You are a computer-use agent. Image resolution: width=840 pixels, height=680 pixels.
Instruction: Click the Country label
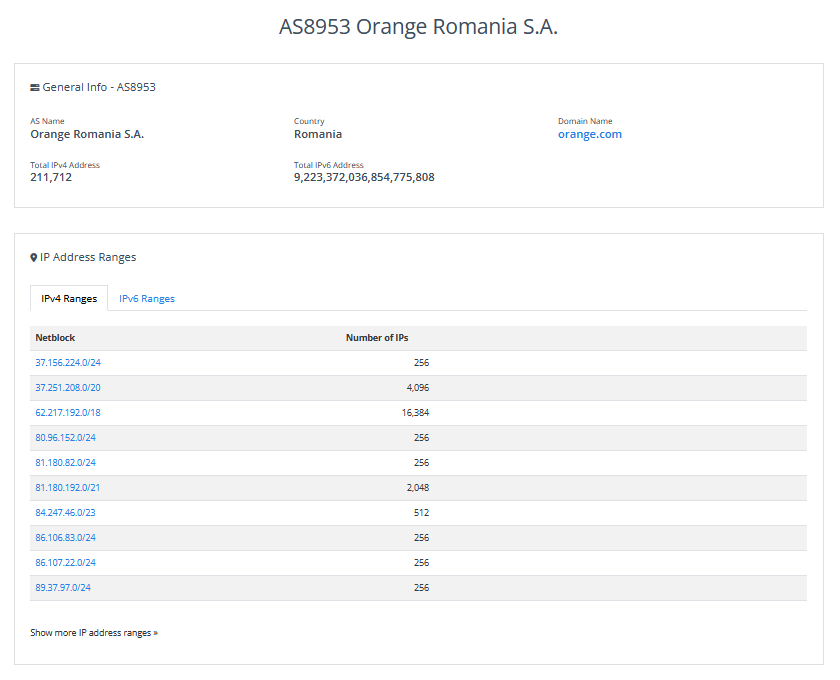[x=309, y=121]
